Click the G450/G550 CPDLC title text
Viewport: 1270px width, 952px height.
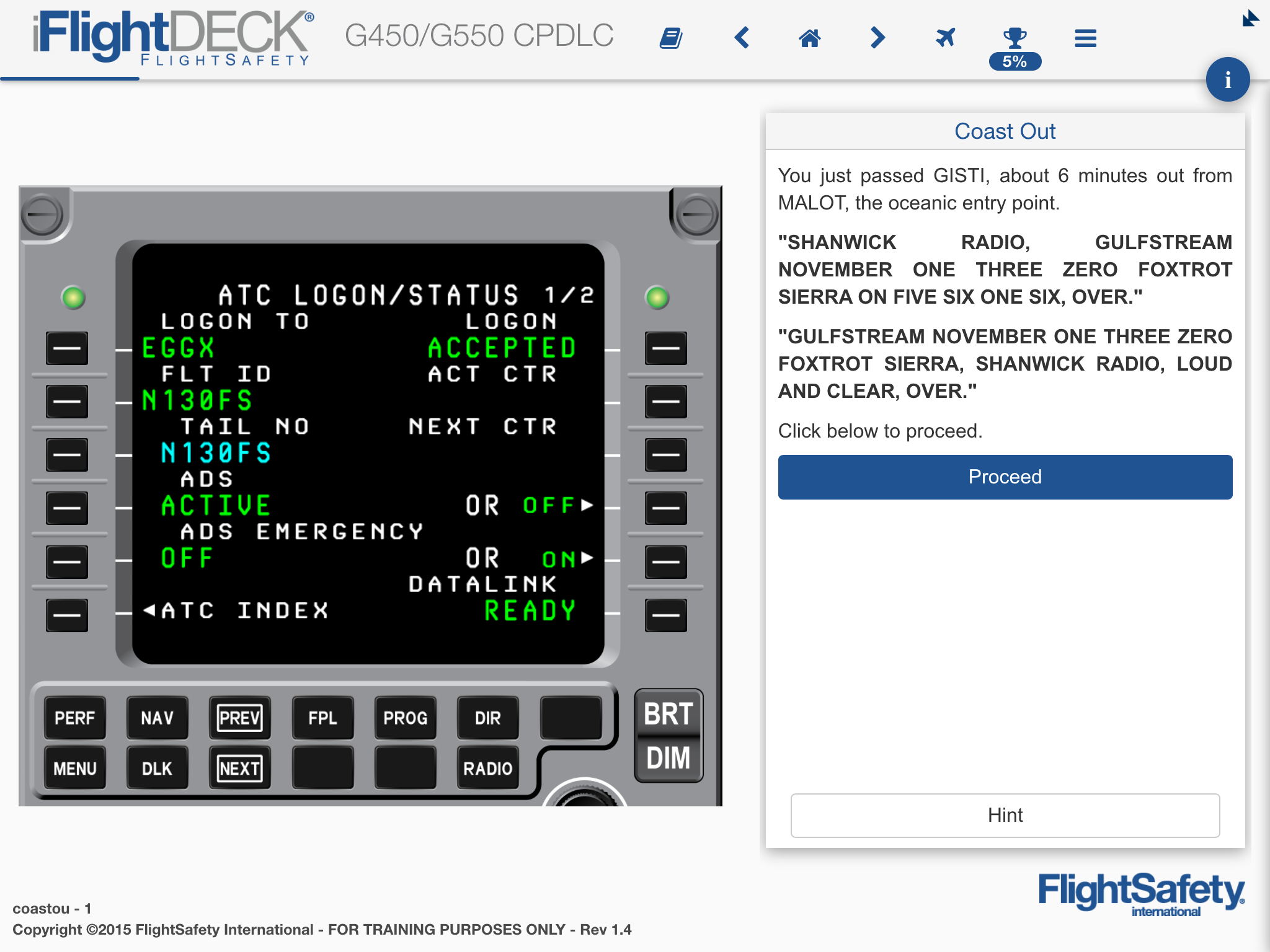[x=479, y=36]
